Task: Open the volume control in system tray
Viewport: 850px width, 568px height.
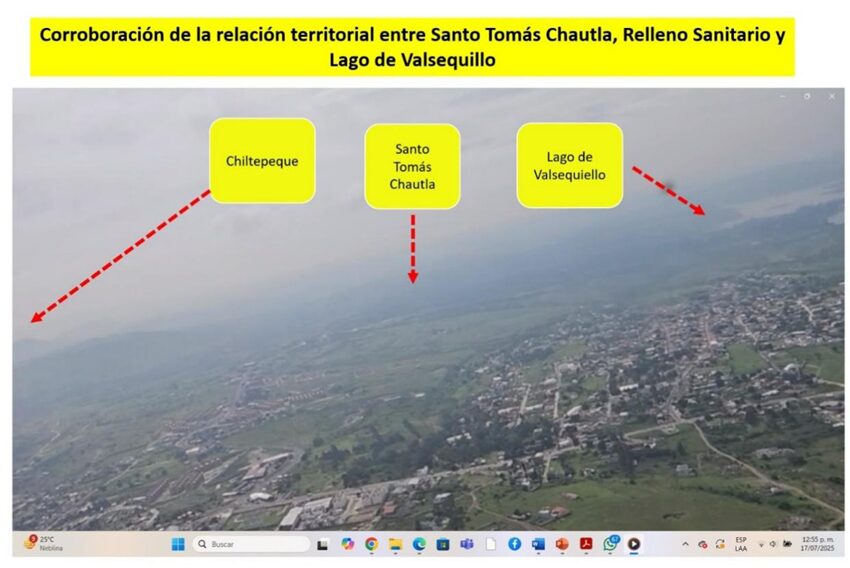Action: point(774,544)
